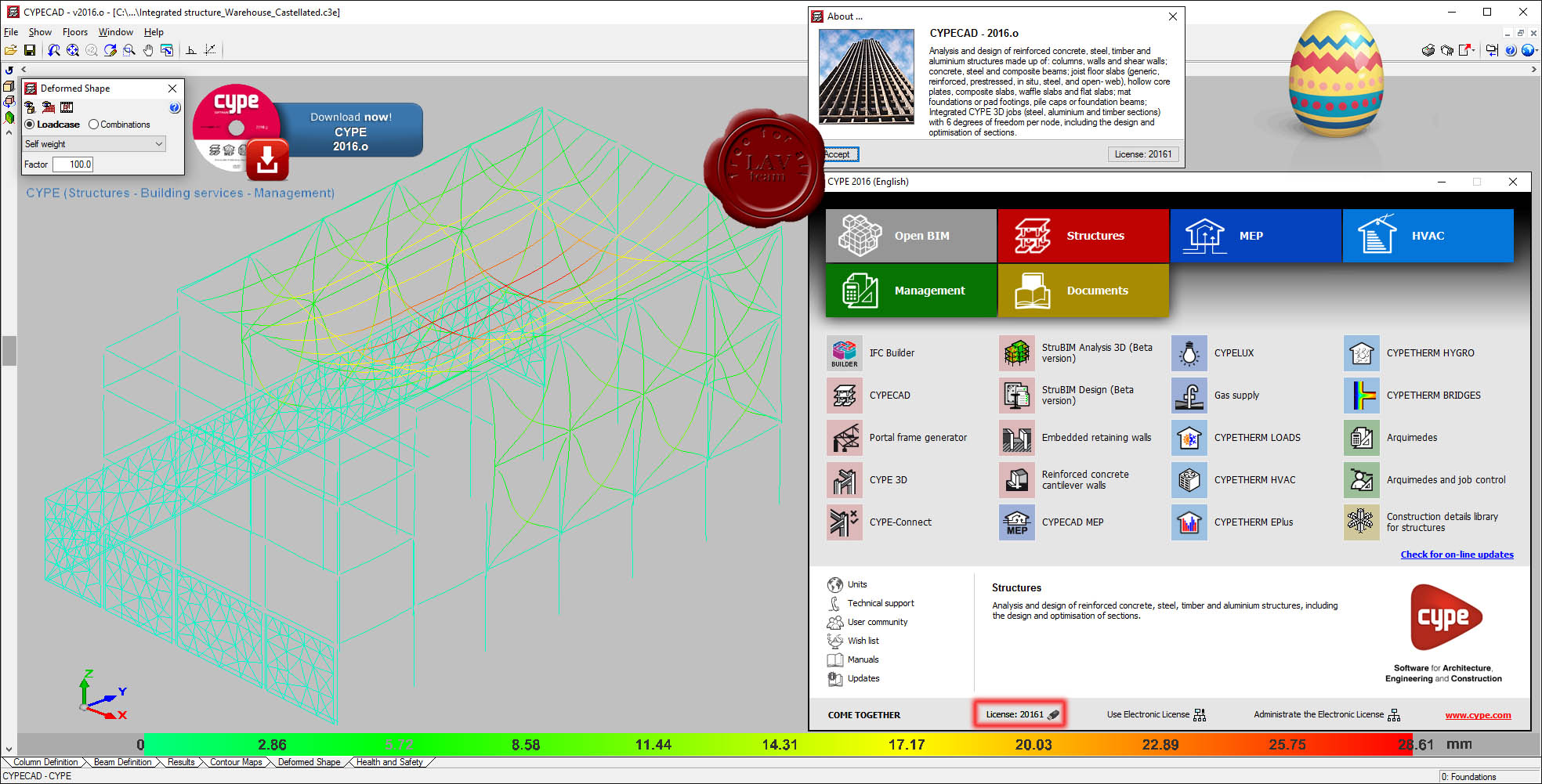Click the animation film icon in Deformed Shape
The image size is (1542, 784).
[x=67, y=107]
